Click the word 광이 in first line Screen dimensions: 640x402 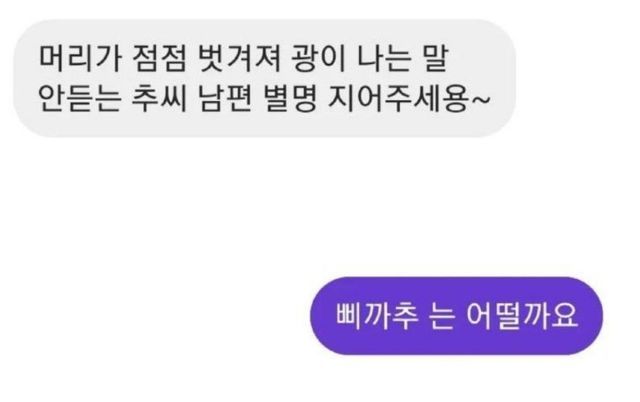(x=319, y=58)
